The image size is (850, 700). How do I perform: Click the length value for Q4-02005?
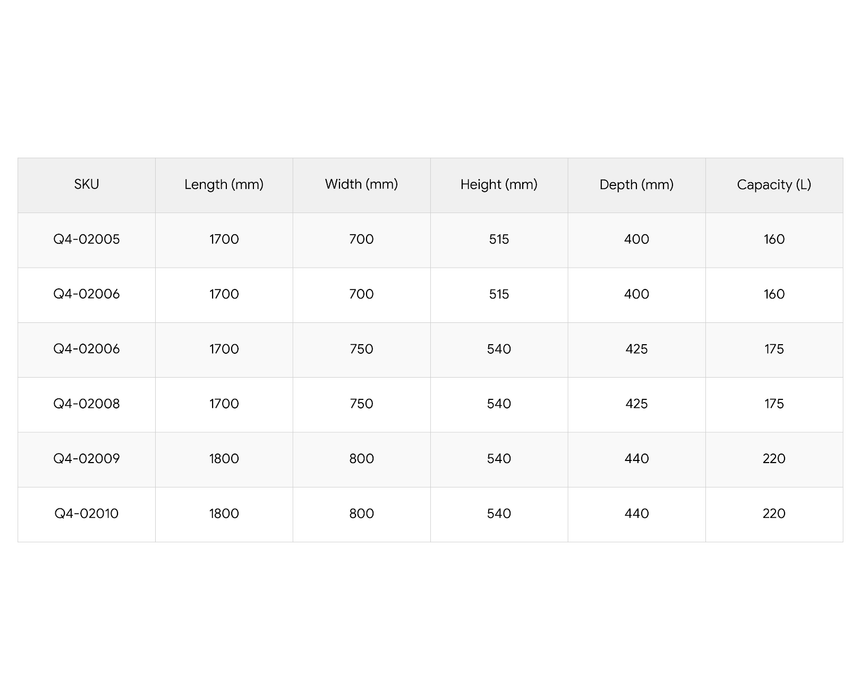coord(224,239)
